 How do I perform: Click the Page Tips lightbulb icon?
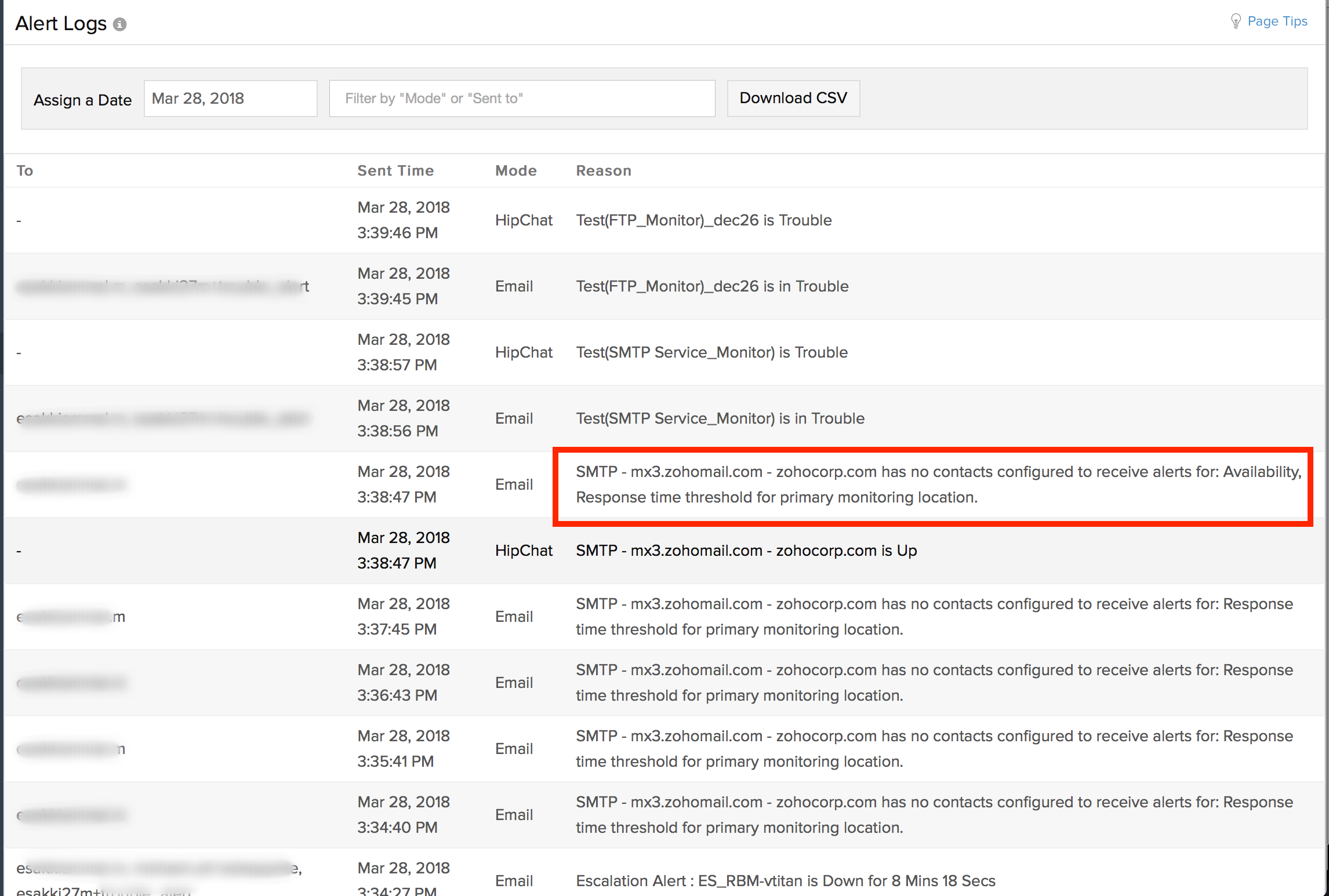pyautogui.click(x=1236, y=21)
